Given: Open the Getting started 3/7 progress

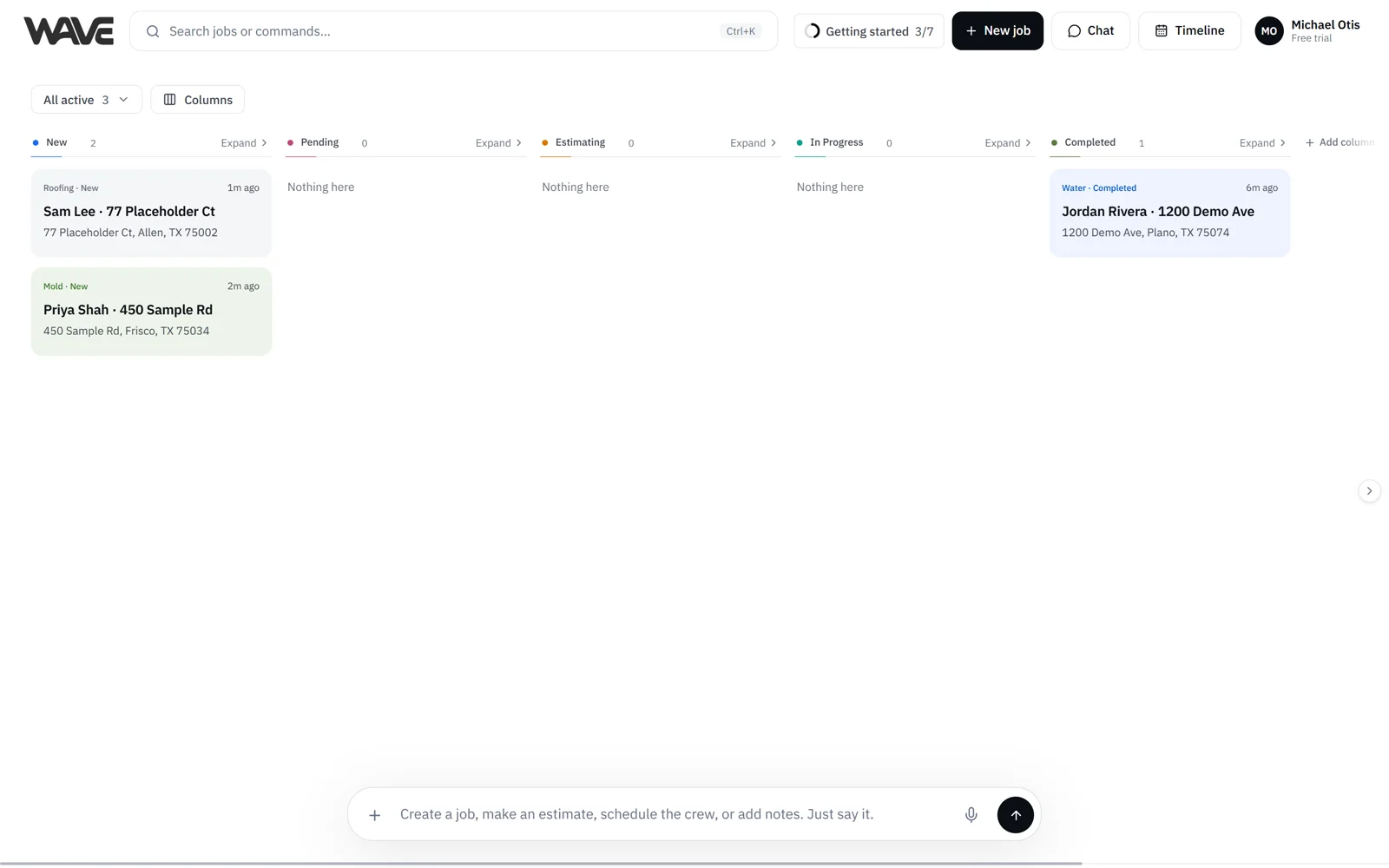Looking at the screenshot, I should tap(869, 31).
